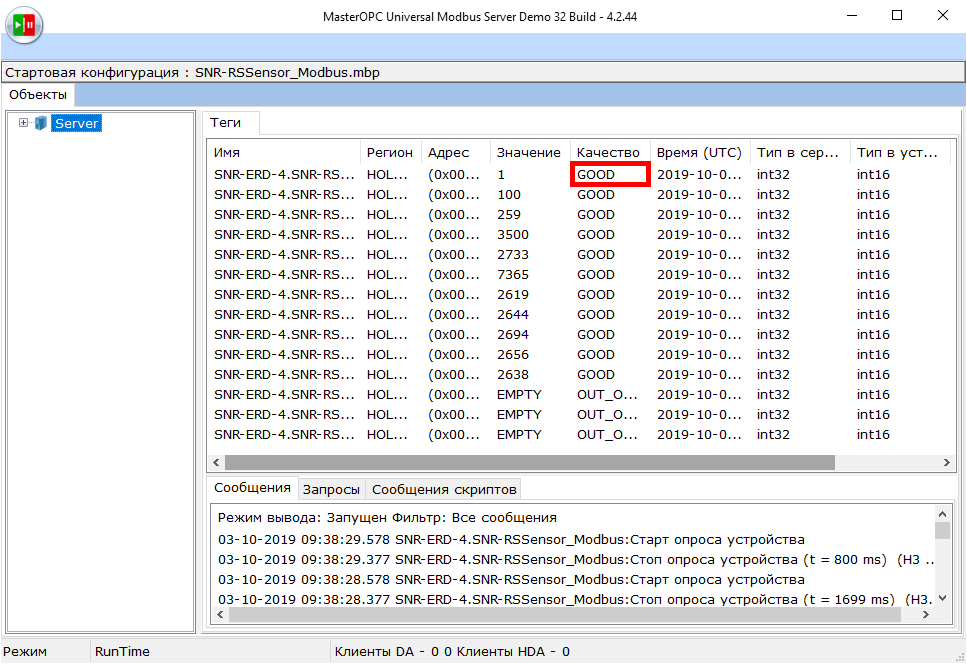Click the Время (UTC) column header
967x664 pixels.
tap(699, 153)
